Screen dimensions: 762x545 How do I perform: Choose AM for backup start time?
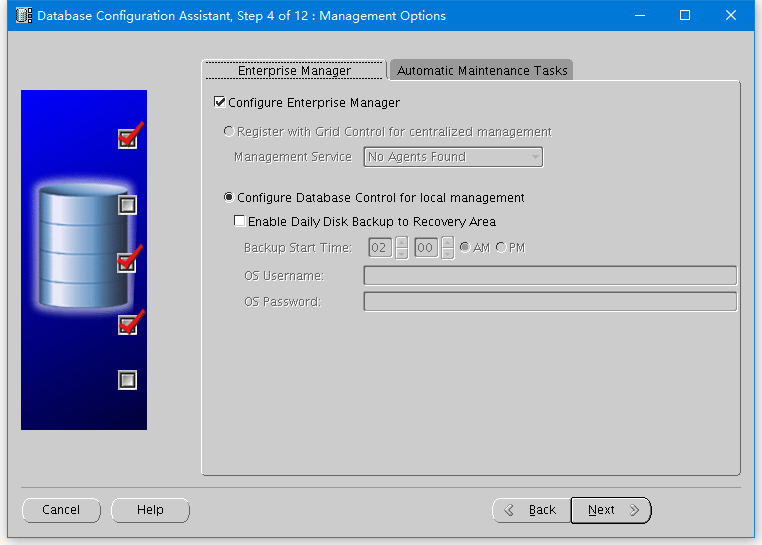tap(465, 247)
